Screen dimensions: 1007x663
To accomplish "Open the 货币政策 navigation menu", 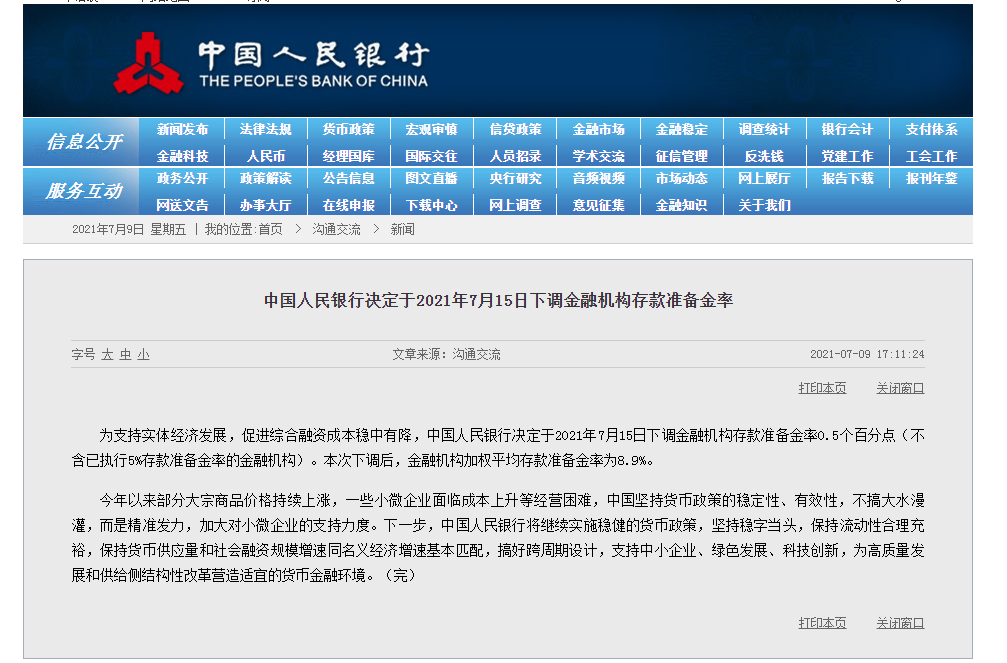I will pos(348,129).
